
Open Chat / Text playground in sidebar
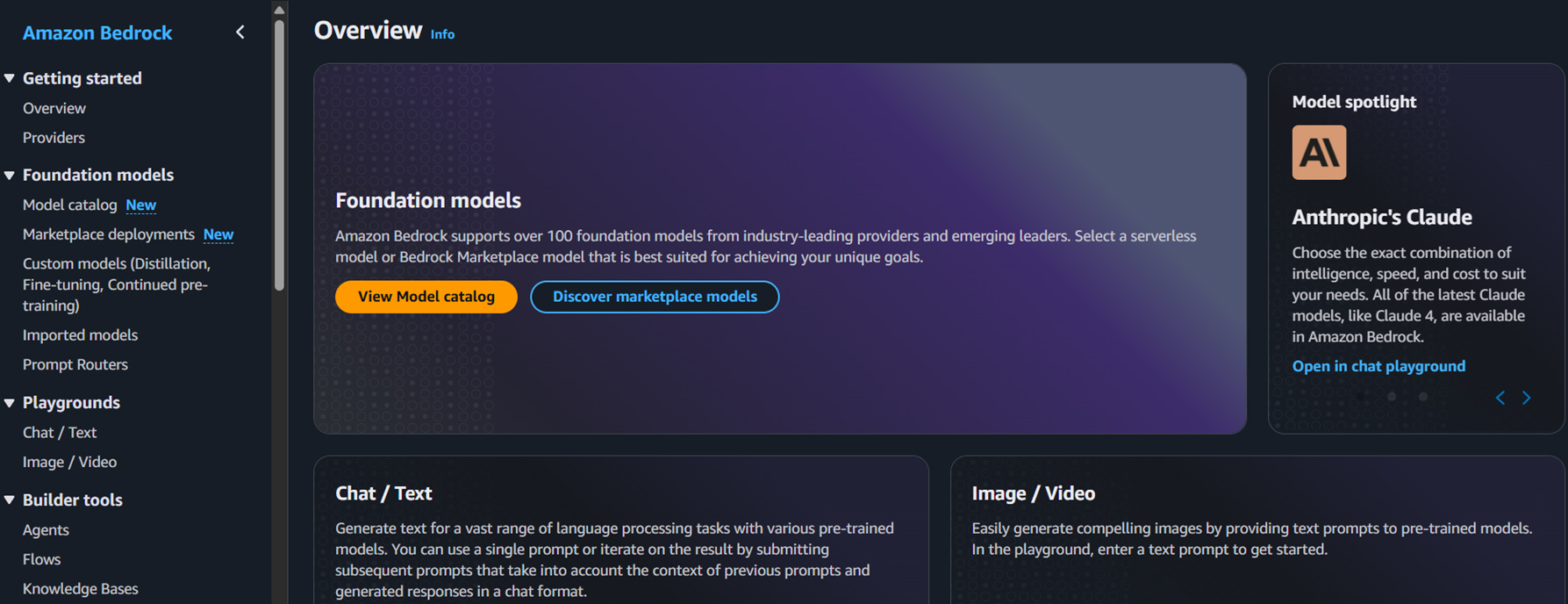pos(60,433)
